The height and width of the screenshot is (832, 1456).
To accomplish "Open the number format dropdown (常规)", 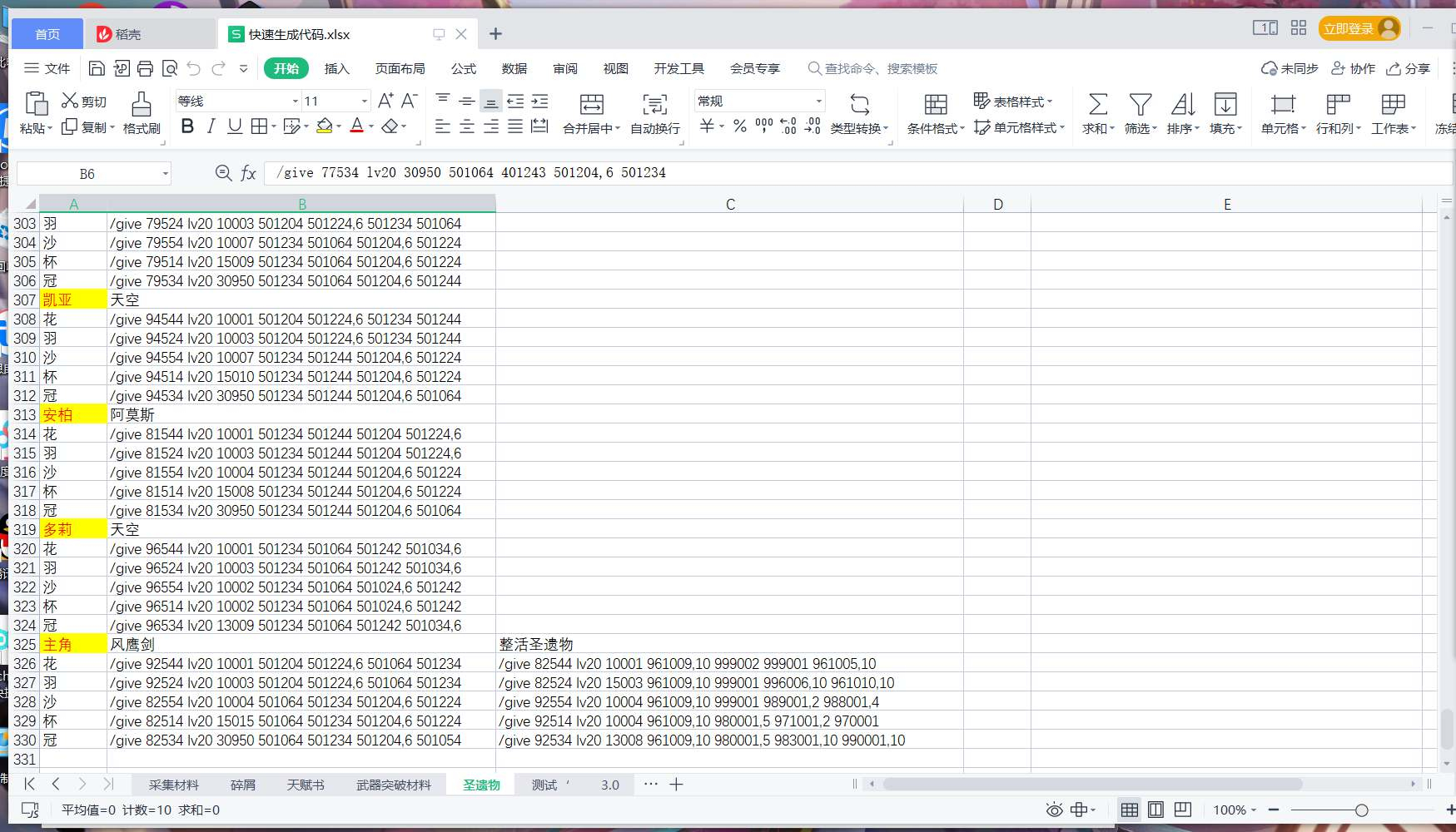I will [818, 102].
